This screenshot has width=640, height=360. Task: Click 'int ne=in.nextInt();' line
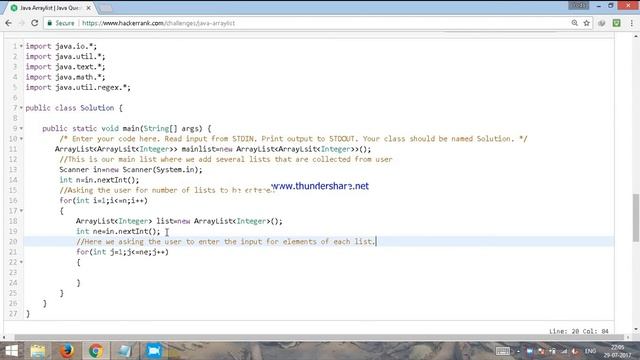pyautogui.click(x=118, y=231)
